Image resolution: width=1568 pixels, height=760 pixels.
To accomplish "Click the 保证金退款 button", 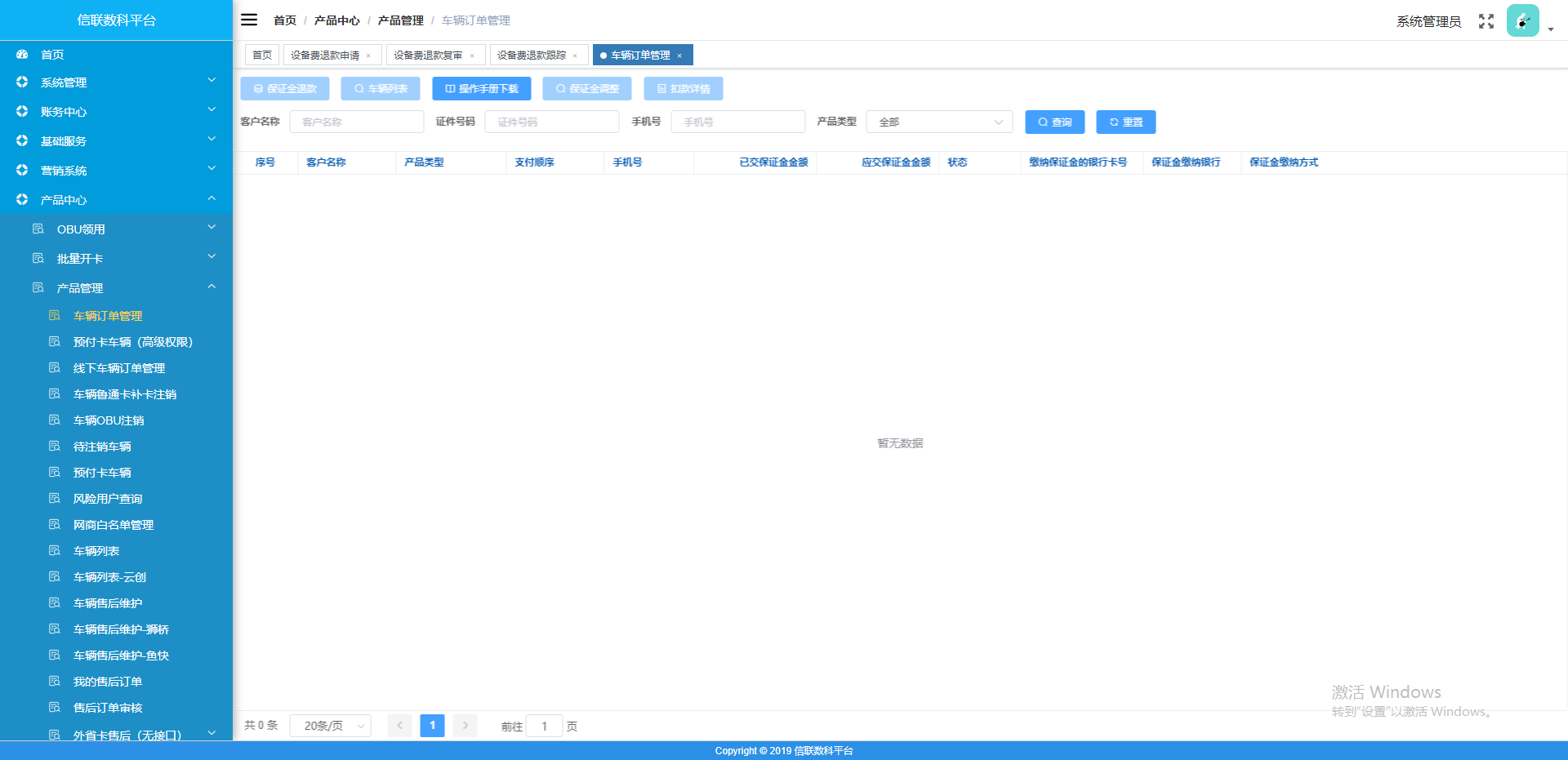I will coord(285,88).
